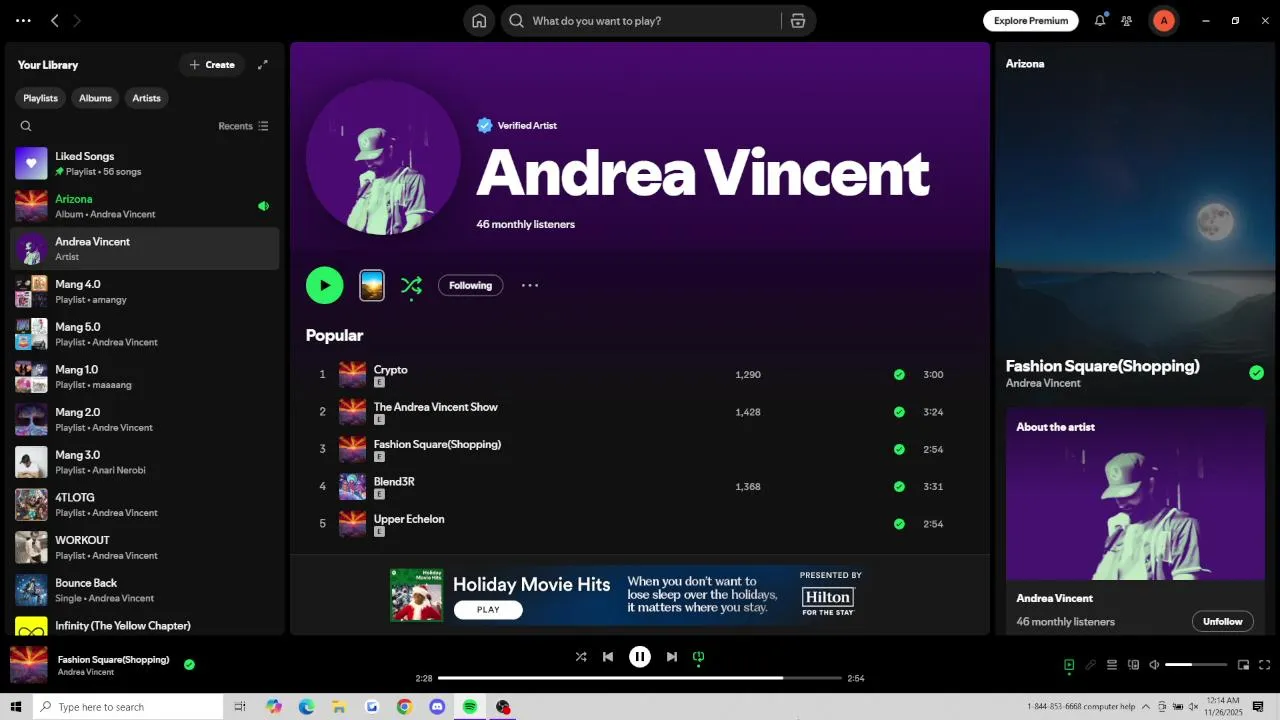The width and height of the screenshot is (1280, 720).
Task: Open the user profile avatar
Action: 1164,20
